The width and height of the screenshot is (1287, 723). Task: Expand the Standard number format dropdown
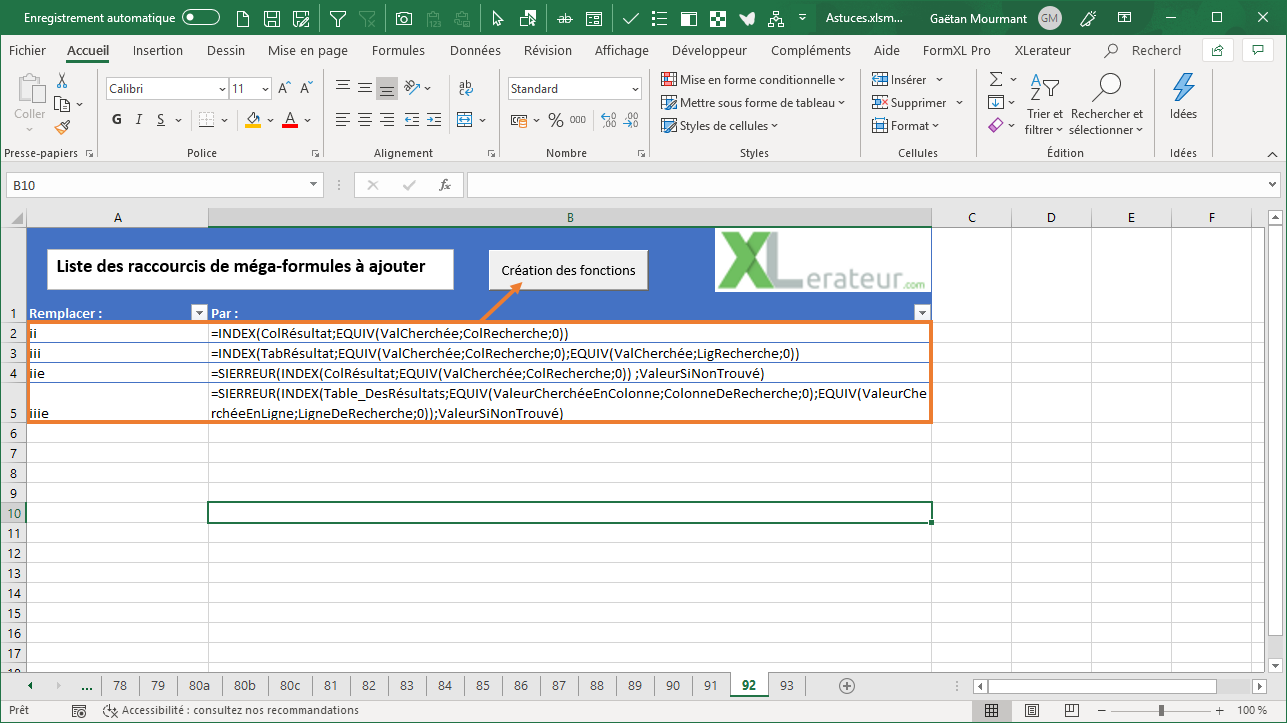point(574,89)
